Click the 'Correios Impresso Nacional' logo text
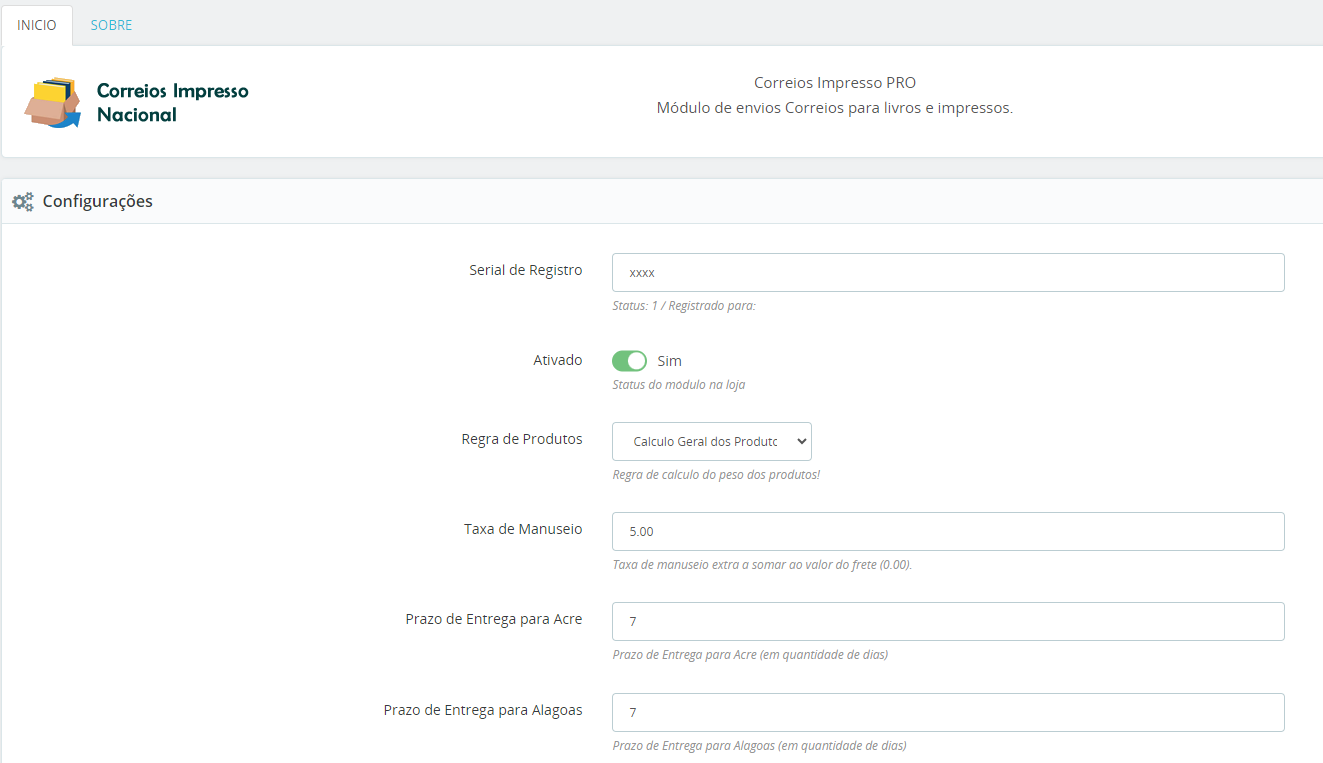Viewport: 1323px width, 763px height. 172,102
